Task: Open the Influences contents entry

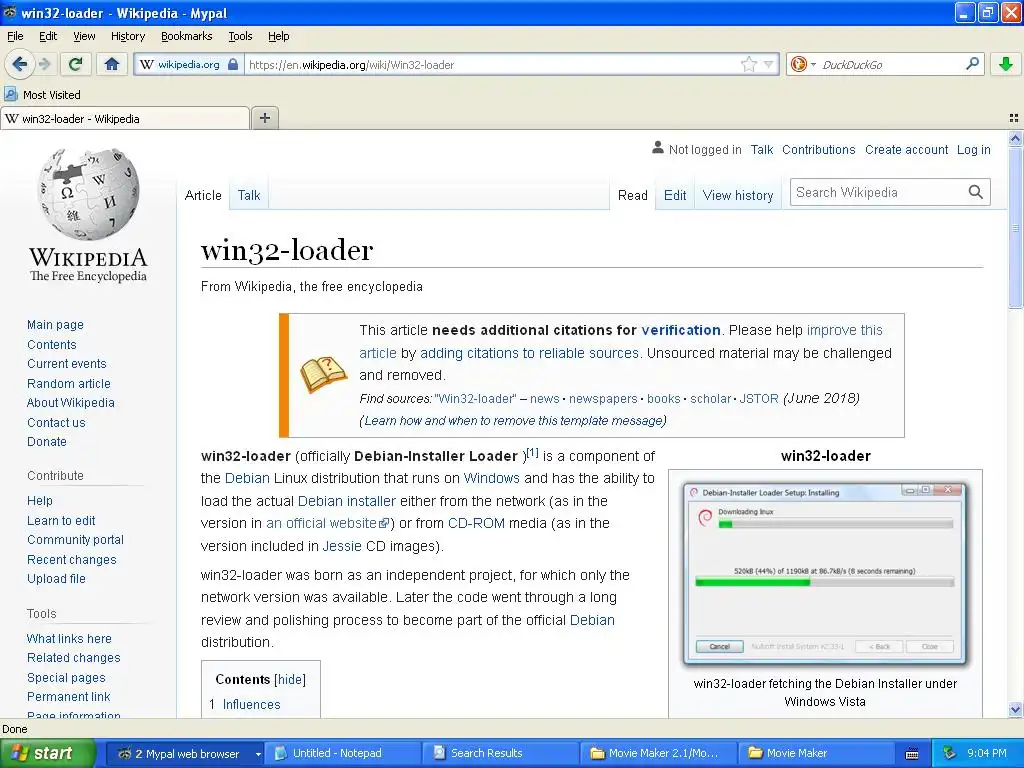Action: tap(251, 704)
